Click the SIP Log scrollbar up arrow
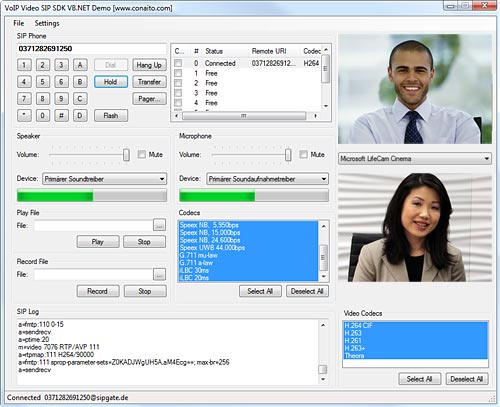This screenshot has width=500, height=407. click(x=323, y=325)
